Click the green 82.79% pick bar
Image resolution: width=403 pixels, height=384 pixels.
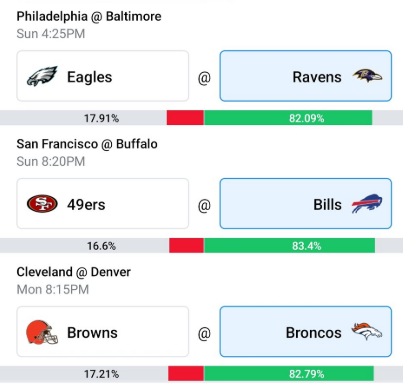[289, 374]
